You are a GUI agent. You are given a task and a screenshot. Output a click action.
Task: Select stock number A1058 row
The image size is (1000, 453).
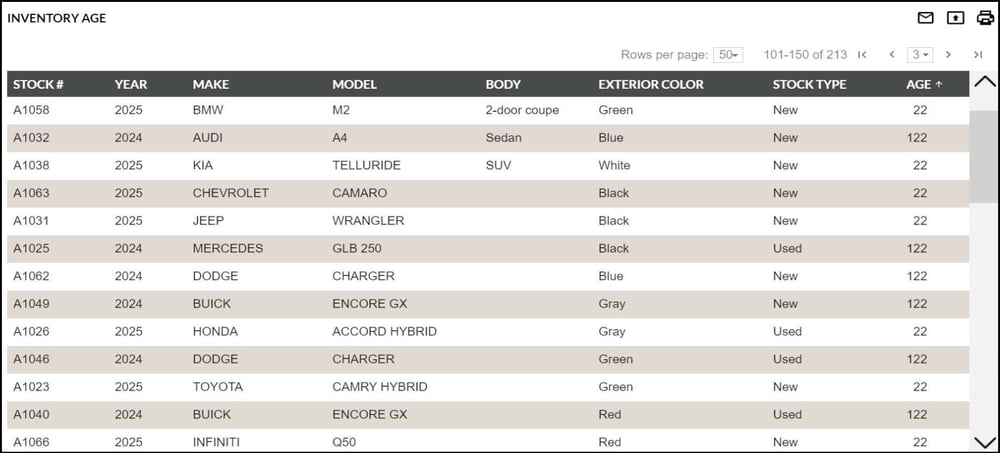pyautogui.click(x=488, y=110)
